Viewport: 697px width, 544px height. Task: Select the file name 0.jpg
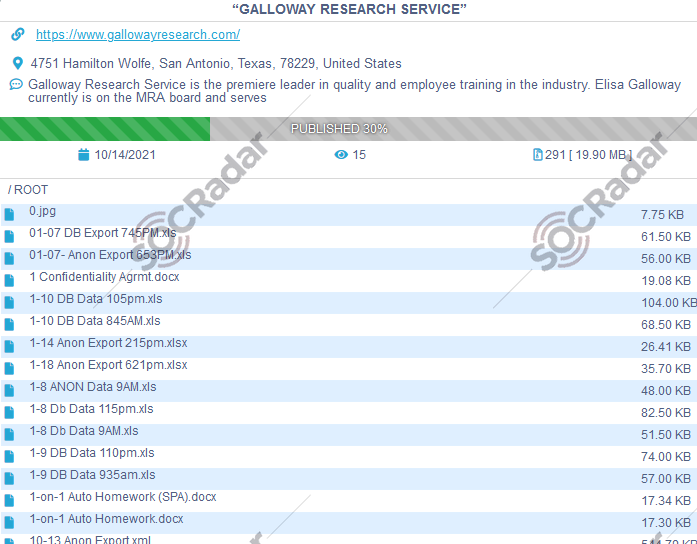tap(42, 211)
